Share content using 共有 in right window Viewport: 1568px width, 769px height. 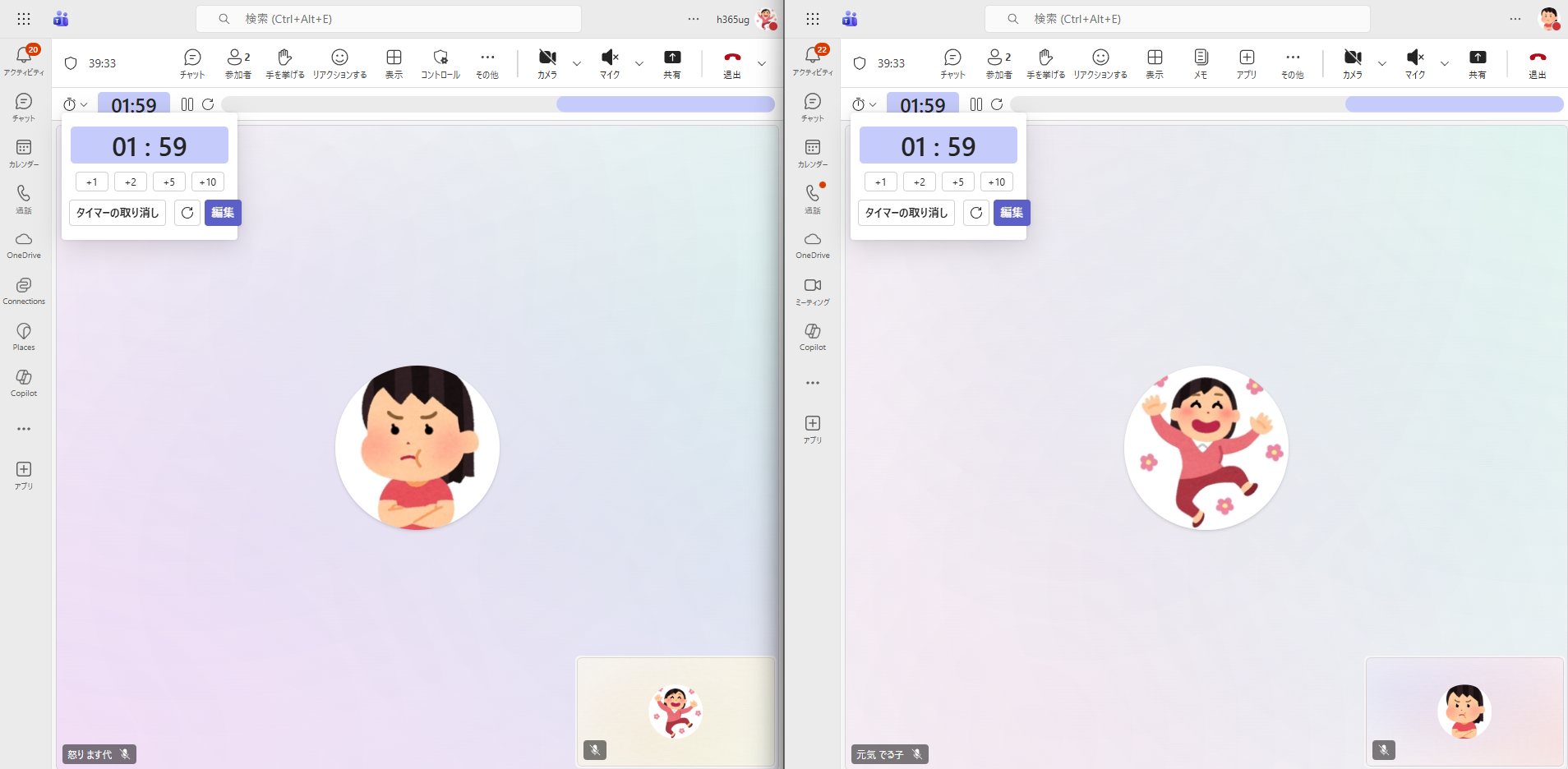click(1477, 63)
